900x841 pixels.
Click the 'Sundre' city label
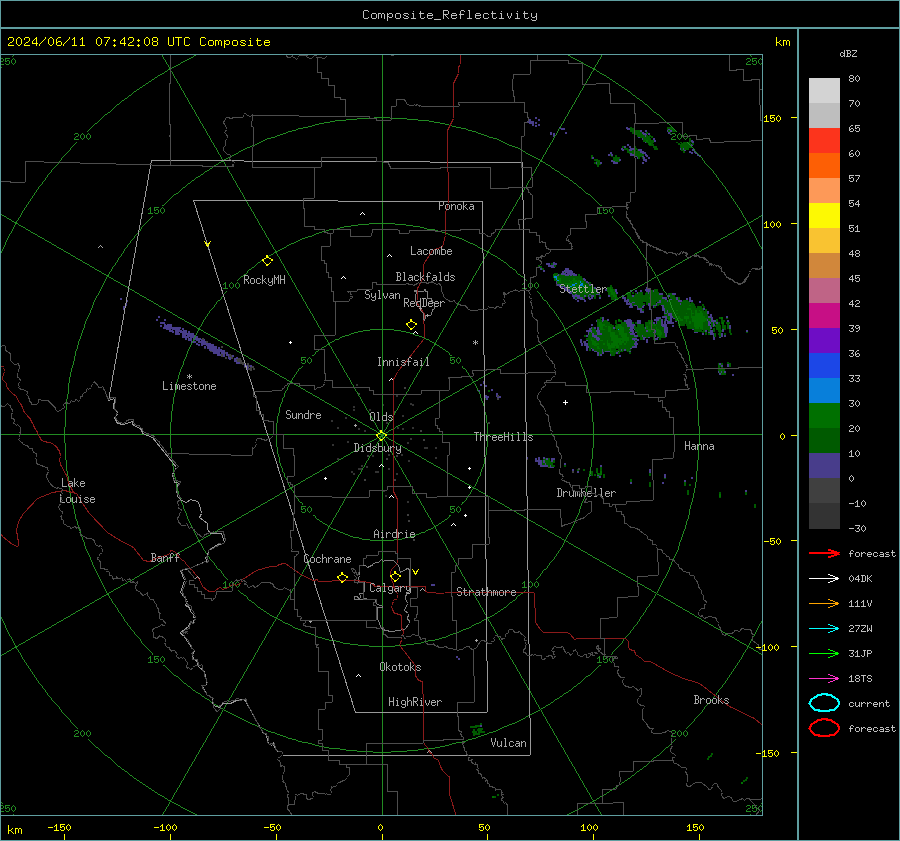tap(303, 415)
